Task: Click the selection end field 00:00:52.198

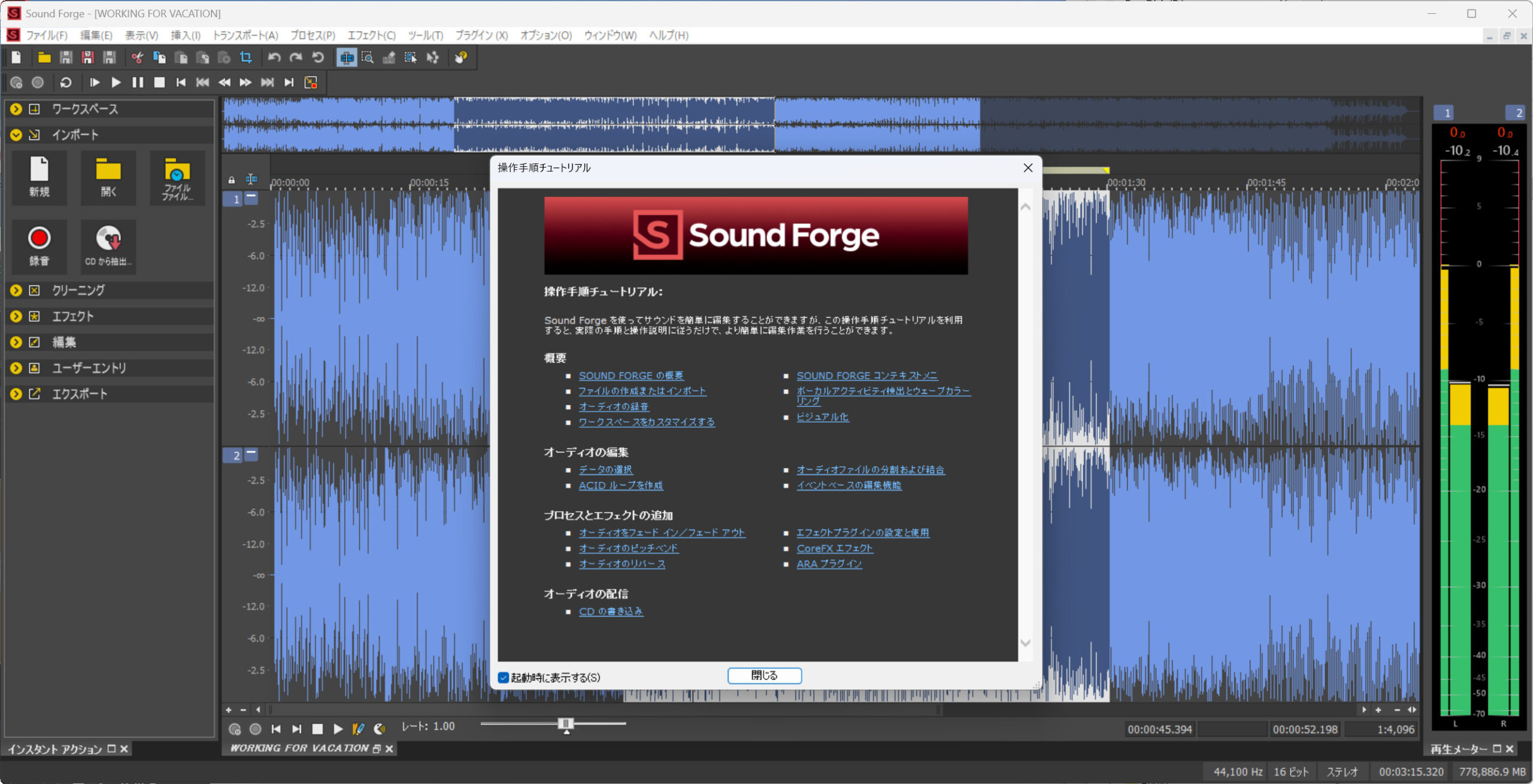Action: [1305, 729]
